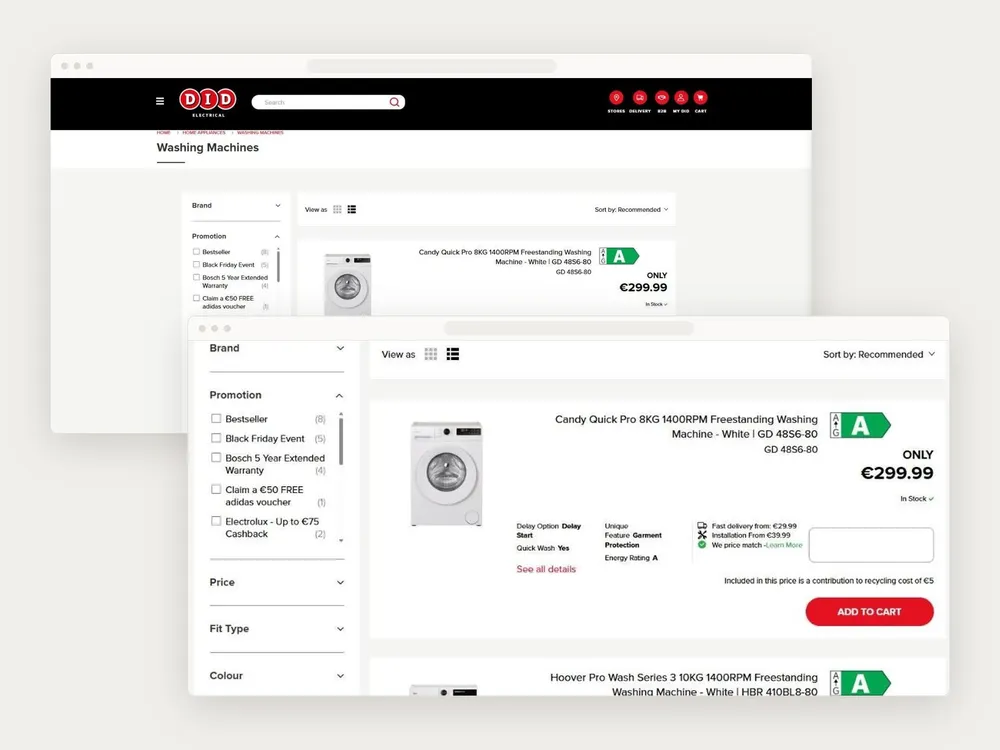Click the Home breadcrumb
The height and width of the screenshot is (750, 1000).
click(x=163, y=133)
